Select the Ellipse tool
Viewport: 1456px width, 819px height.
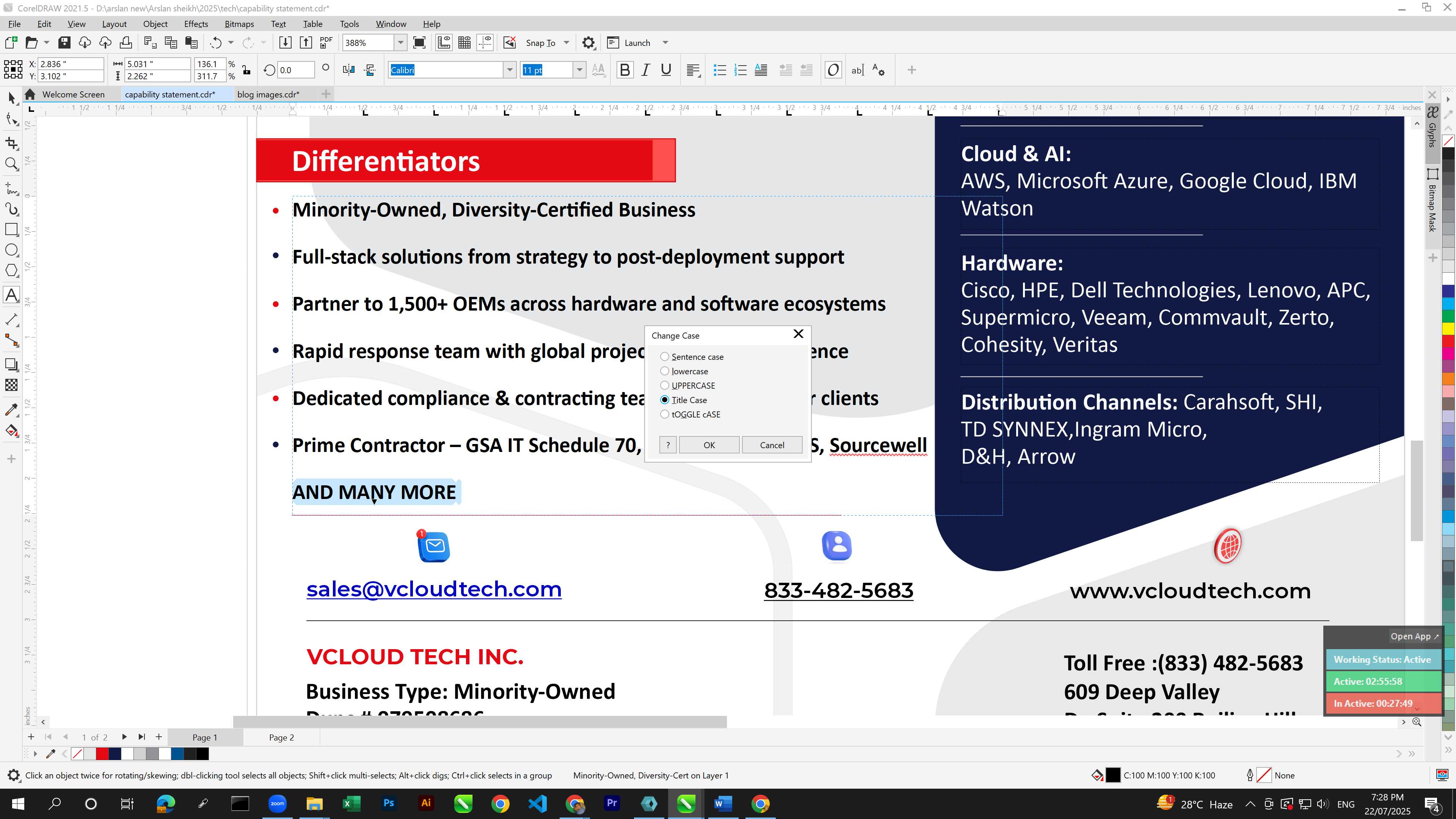point(11,250)
